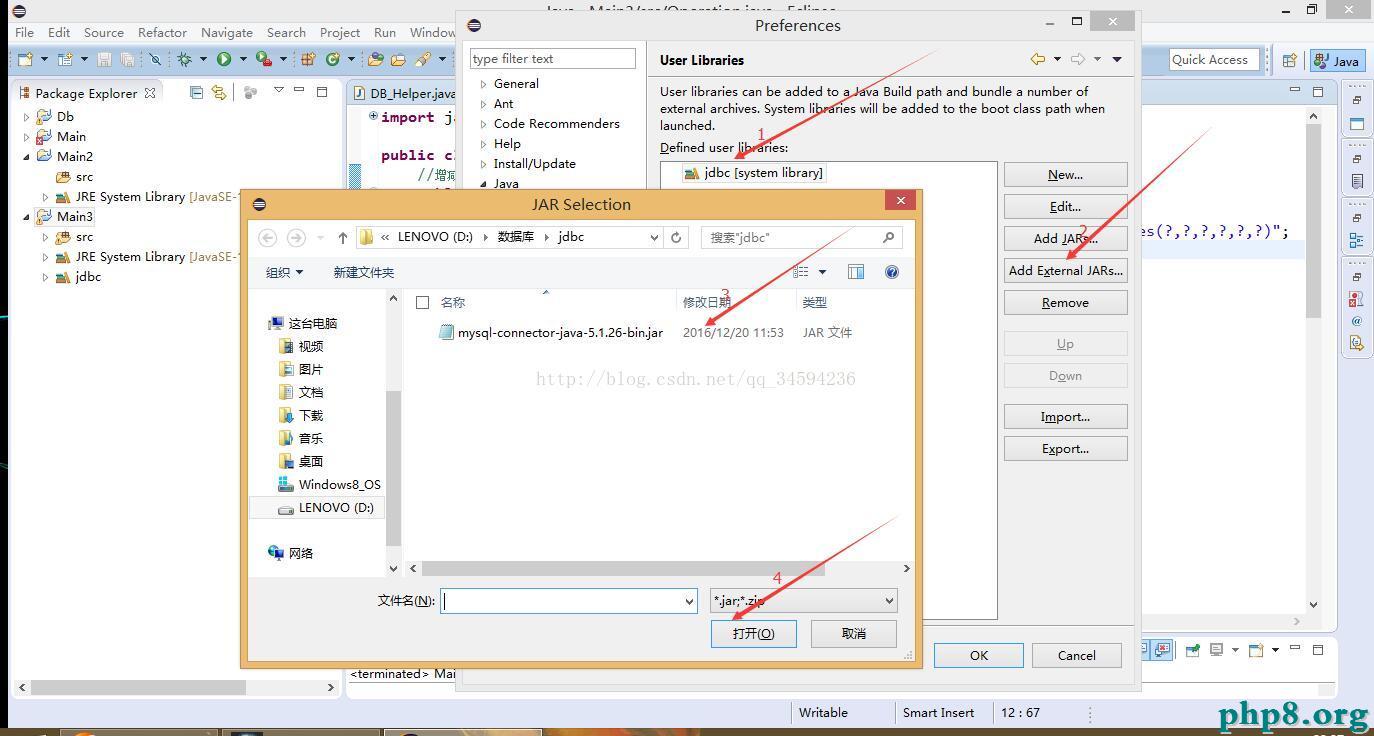1374x736 pixels.
Task: Open the 文件名 combo box dropdown arrow
Action: click(x=689, y=601)
